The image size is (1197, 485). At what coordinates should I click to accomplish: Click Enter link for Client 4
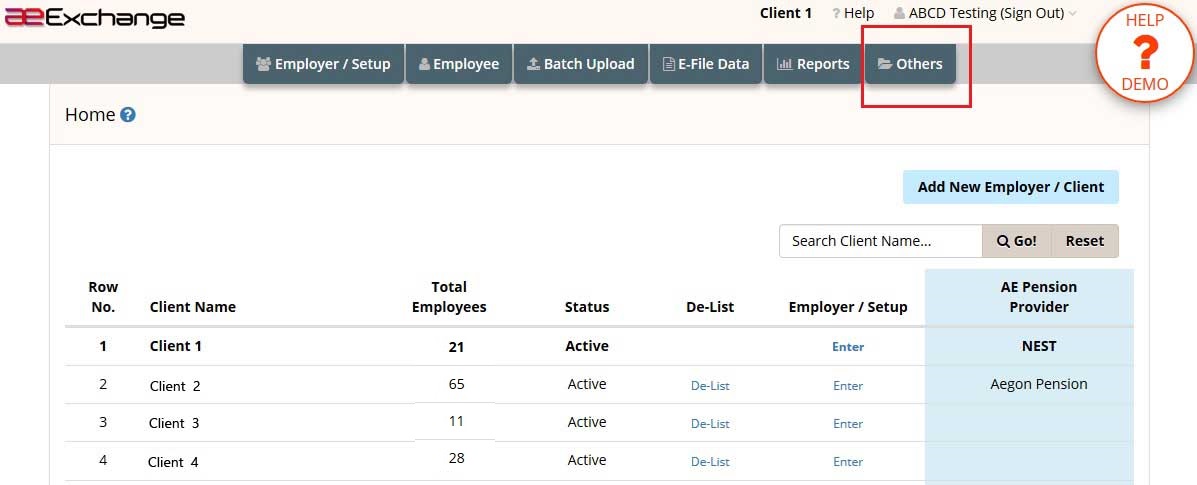click(848, 461)
